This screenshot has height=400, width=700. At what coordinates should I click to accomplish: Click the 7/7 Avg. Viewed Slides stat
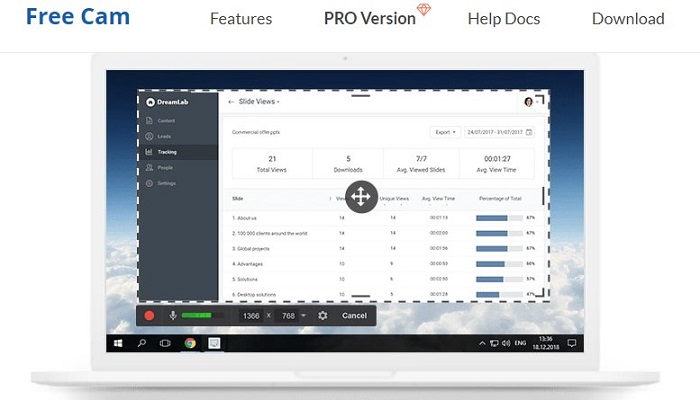tap(421, 164)
